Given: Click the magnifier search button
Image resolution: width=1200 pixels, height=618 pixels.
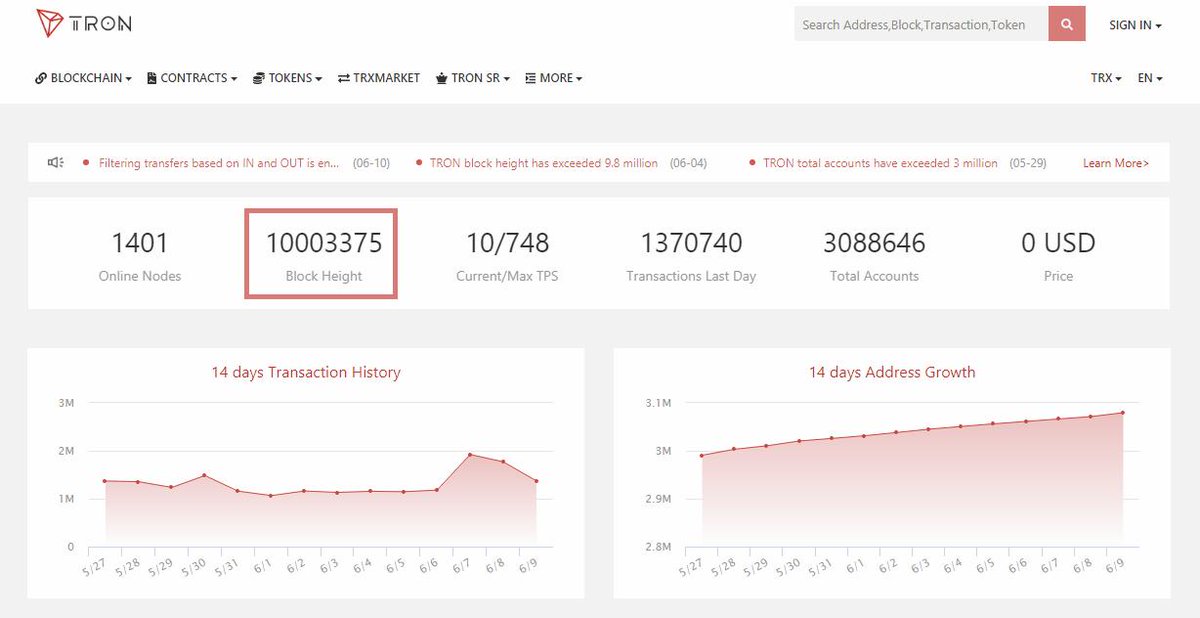Looking at the screenshot, I should [x=1067, y=24].
